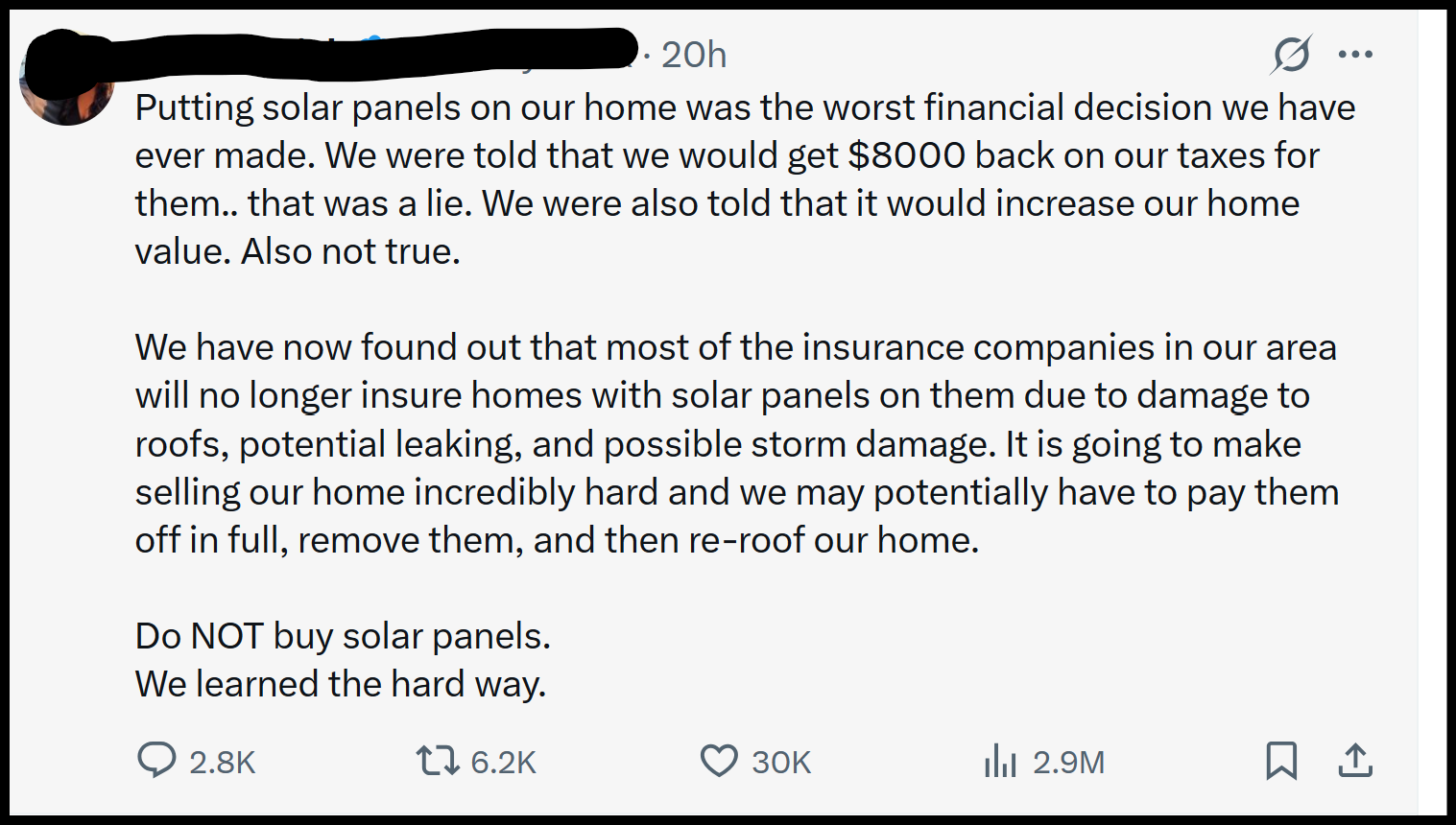Share the post via upload arrow icon
Viewport: 1456px width, 825px height.
point(1355,761)
